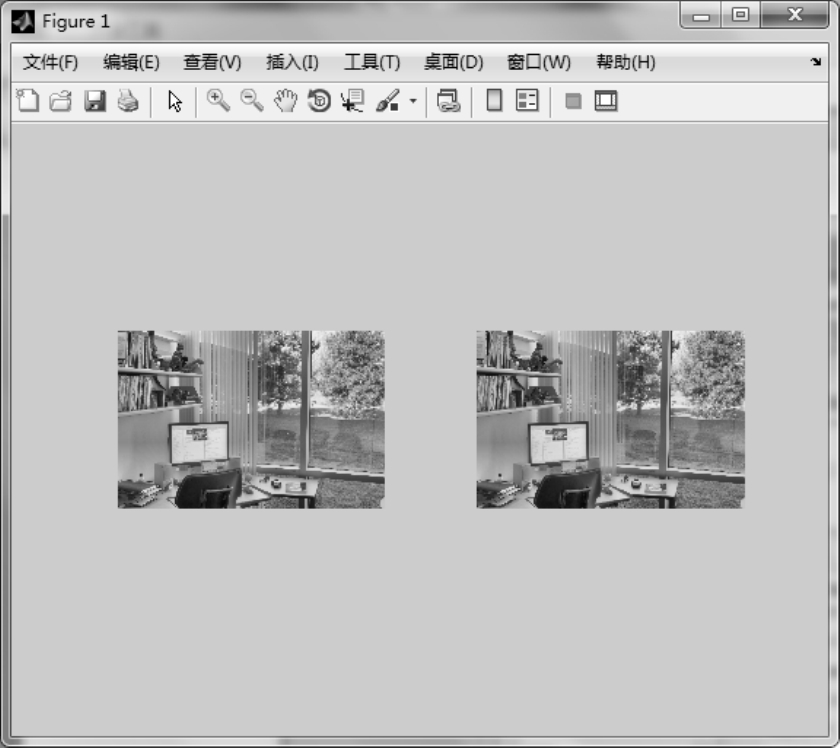Open the 查看(V) menu
The image size is (840, 748).
pos(212,62)
